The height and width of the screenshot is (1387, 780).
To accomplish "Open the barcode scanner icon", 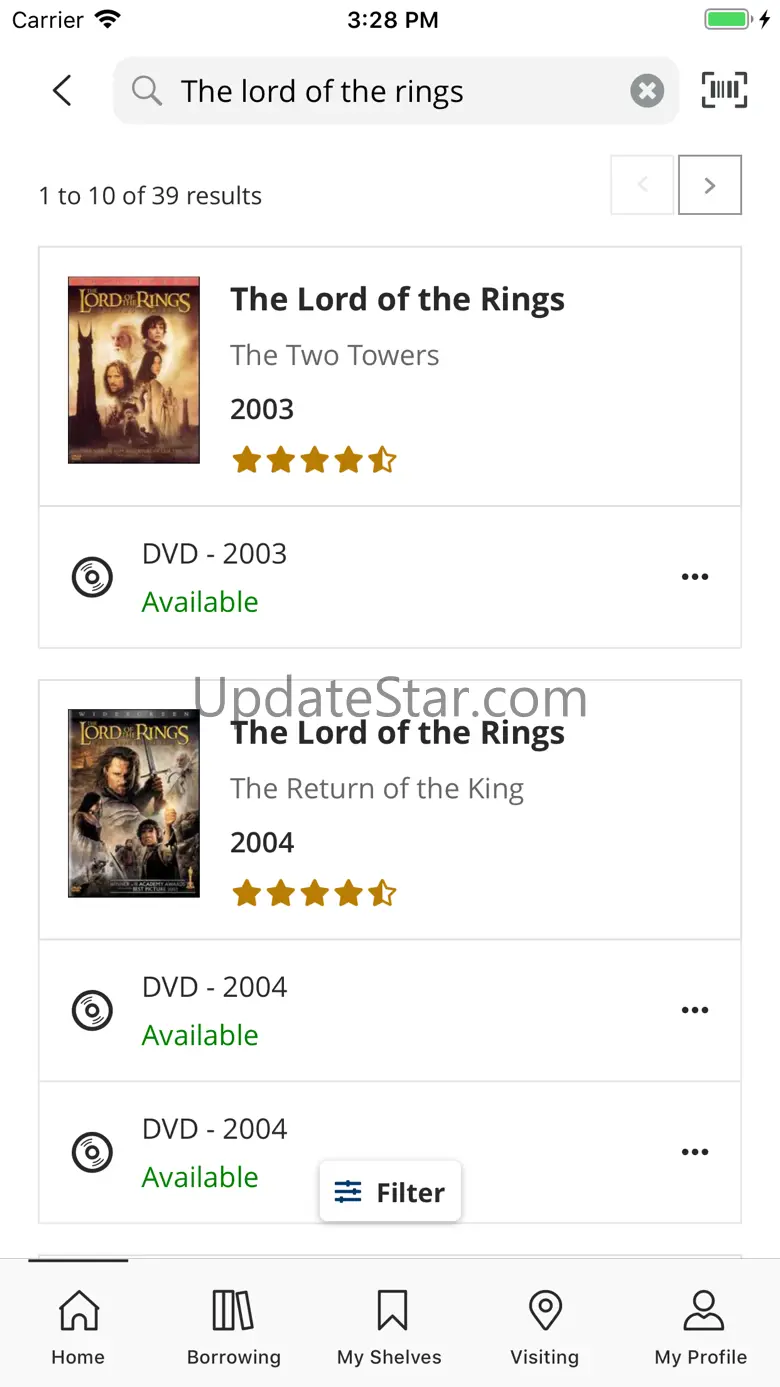I will tap(725, 91).
